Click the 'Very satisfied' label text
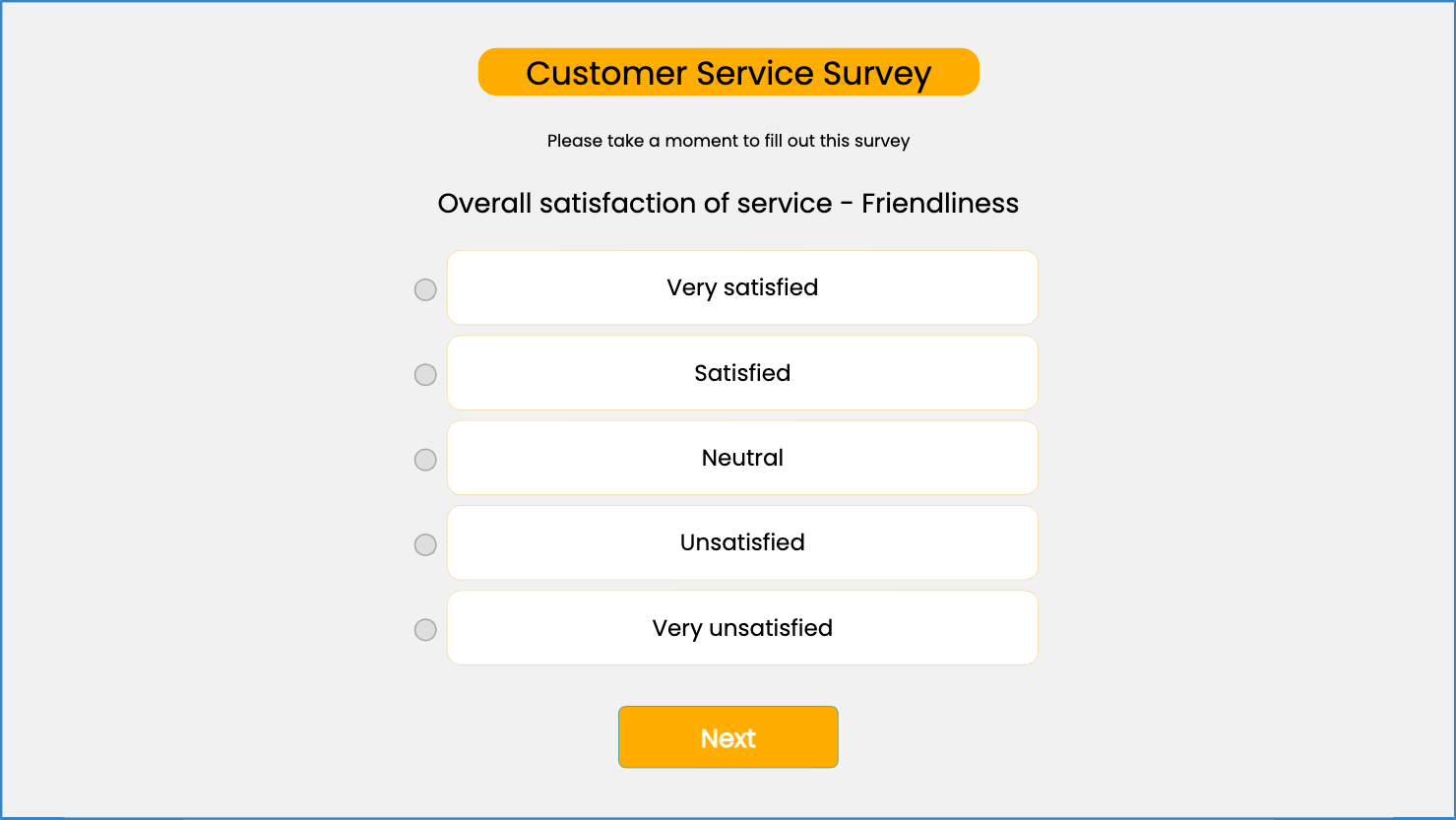 [742, 287]
